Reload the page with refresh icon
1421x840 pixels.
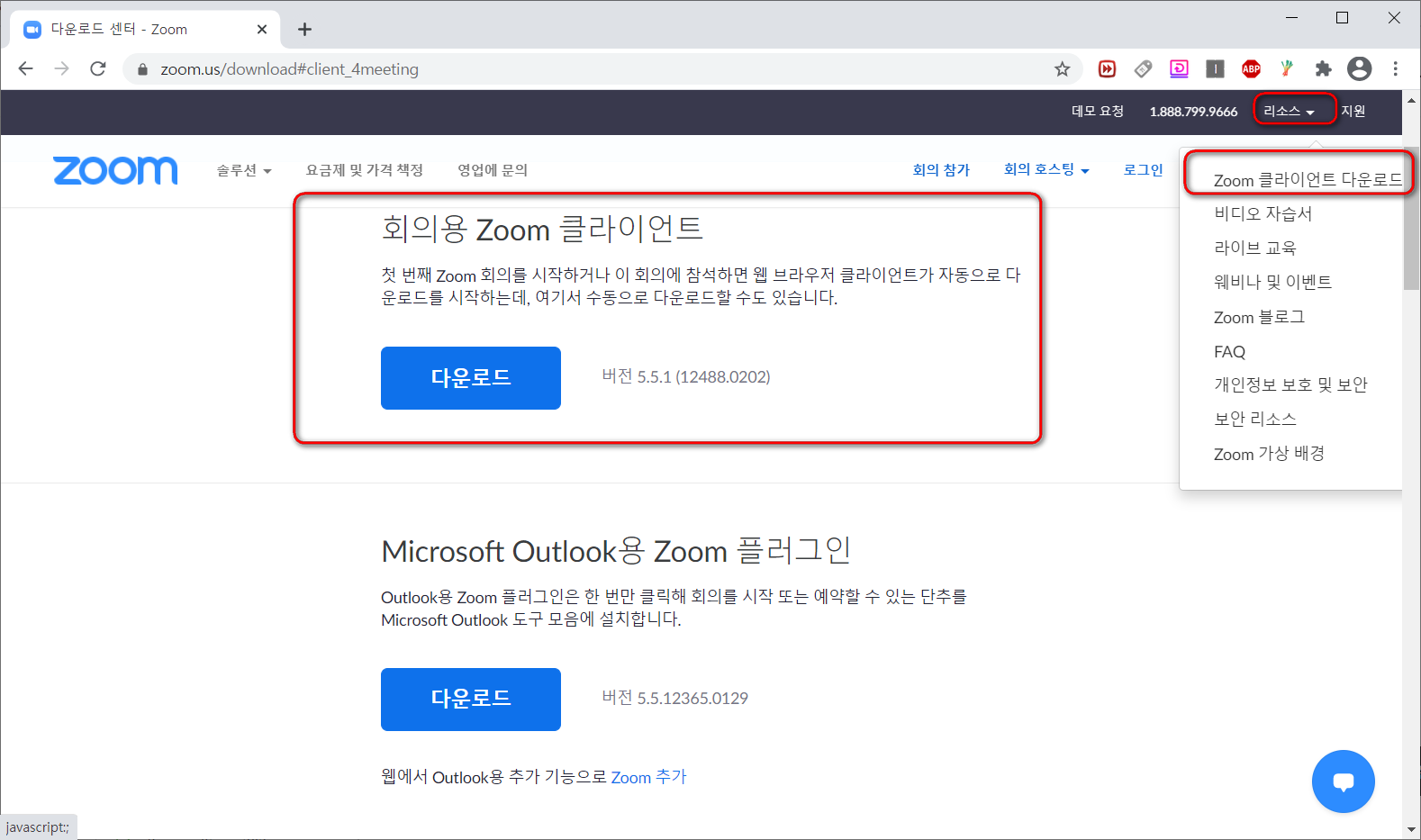pyautogui.click(x=98, y=68)
